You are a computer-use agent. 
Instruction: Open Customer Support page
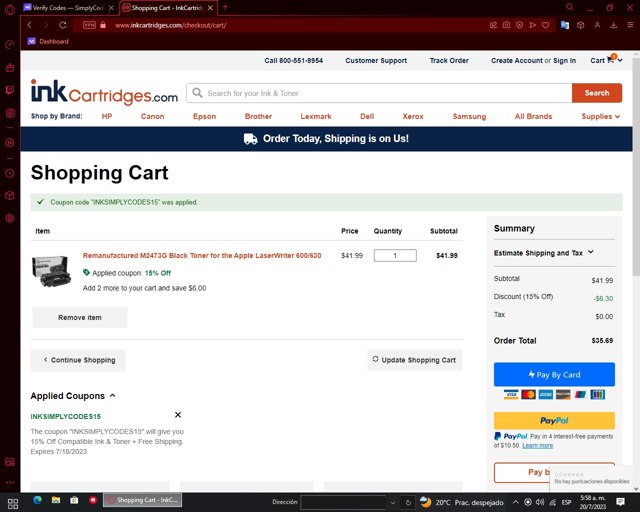tap(376, 60)
